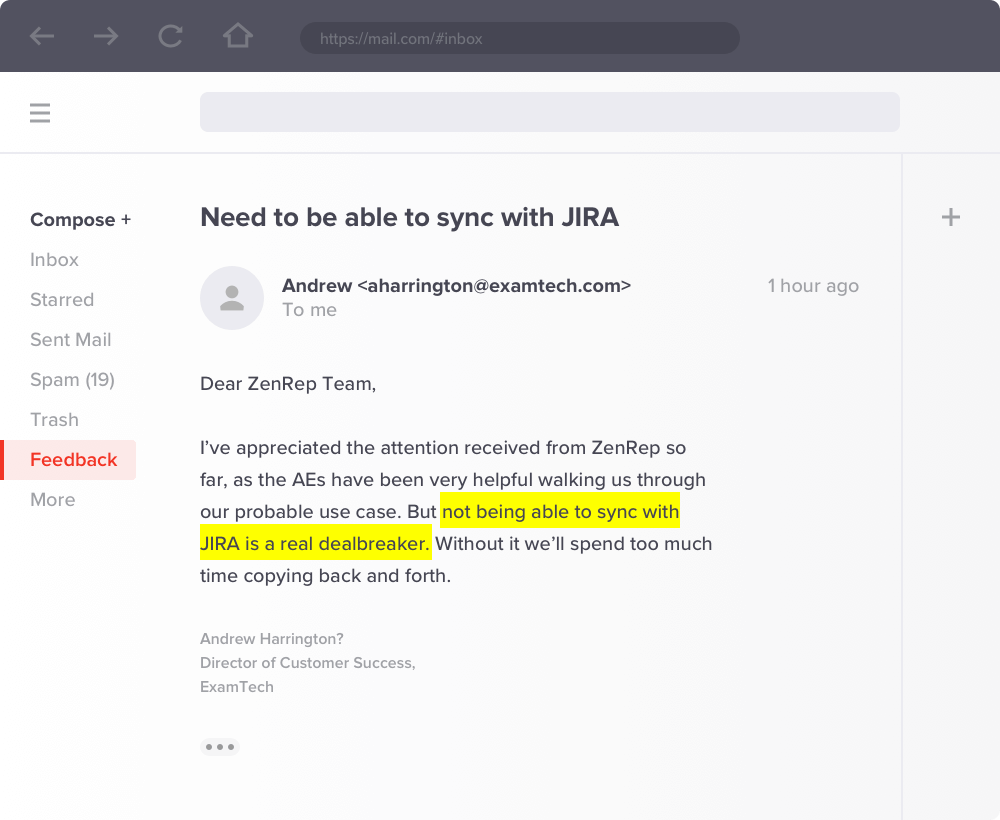
Task: Open the Spam (19) folder
Action: (72, 380)
